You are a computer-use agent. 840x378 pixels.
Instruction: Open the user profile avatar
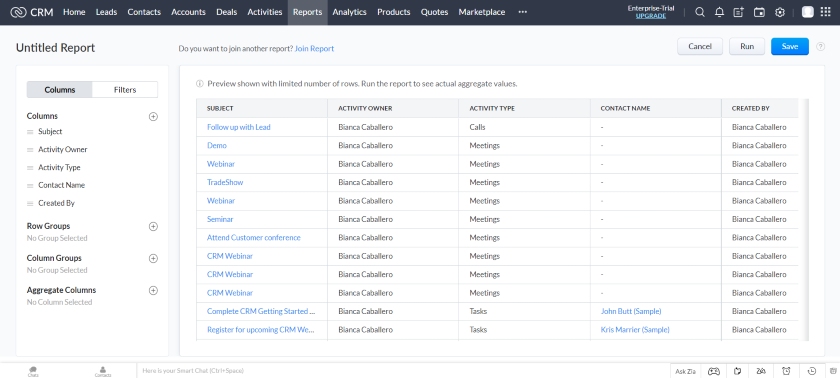(x=807, y=12)
